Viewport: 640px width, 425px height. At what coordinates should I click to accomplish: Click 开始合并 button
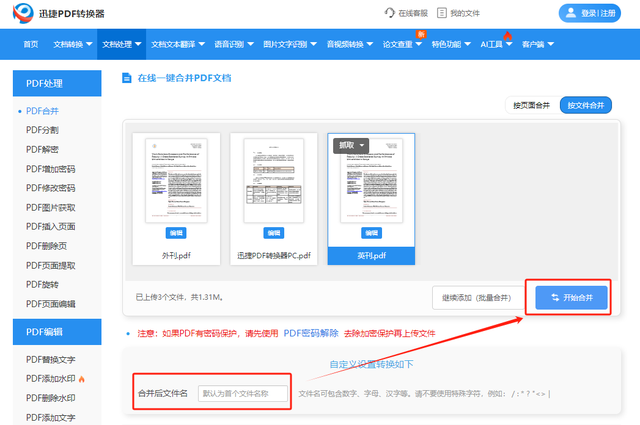tap(571, 298)
